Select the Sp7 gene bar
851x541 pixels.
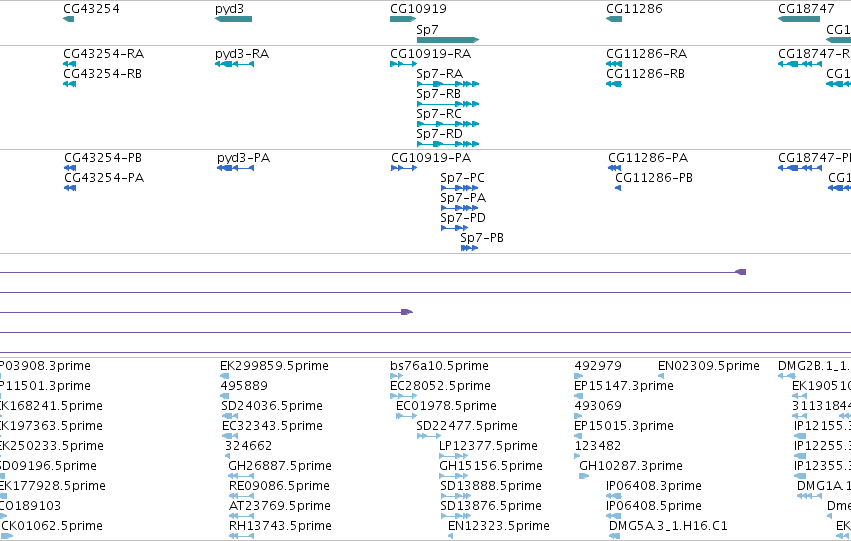coord(448,40)
